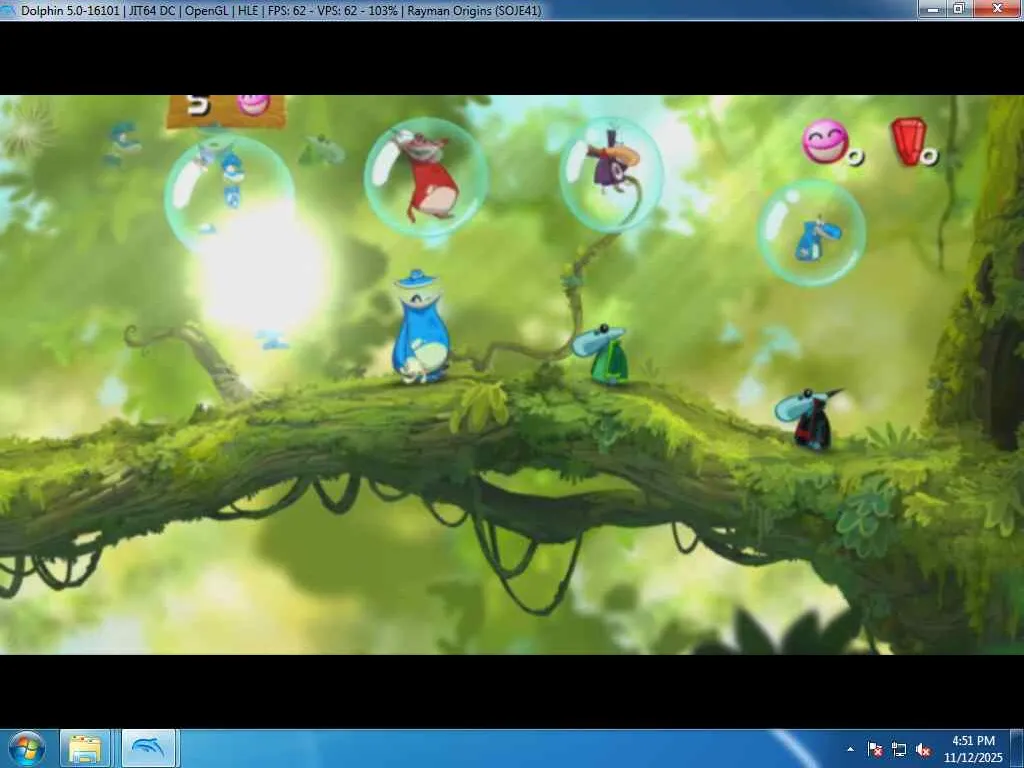
Task: Close the Dolphin emulator window
Action: pyautogui.click(x=998, y=8)
